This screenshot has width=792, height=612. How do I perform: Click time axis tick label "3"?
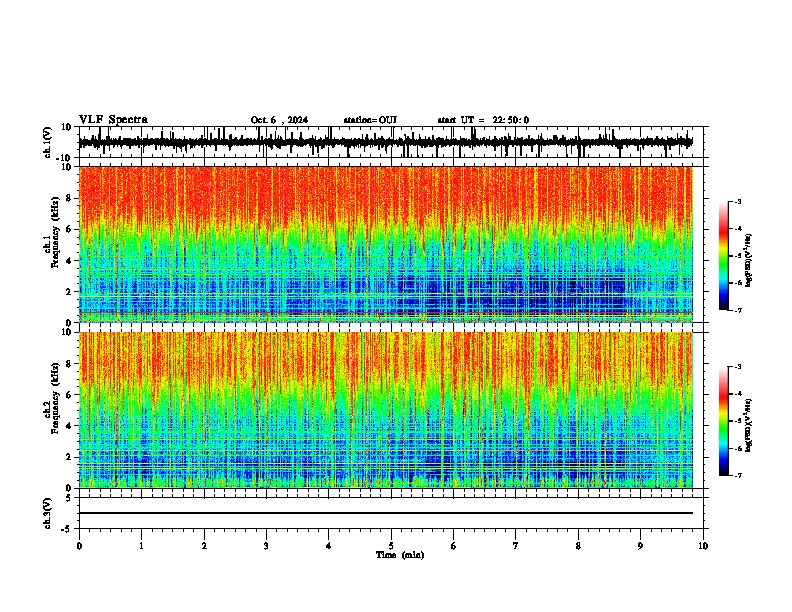[x=266, y=546]
